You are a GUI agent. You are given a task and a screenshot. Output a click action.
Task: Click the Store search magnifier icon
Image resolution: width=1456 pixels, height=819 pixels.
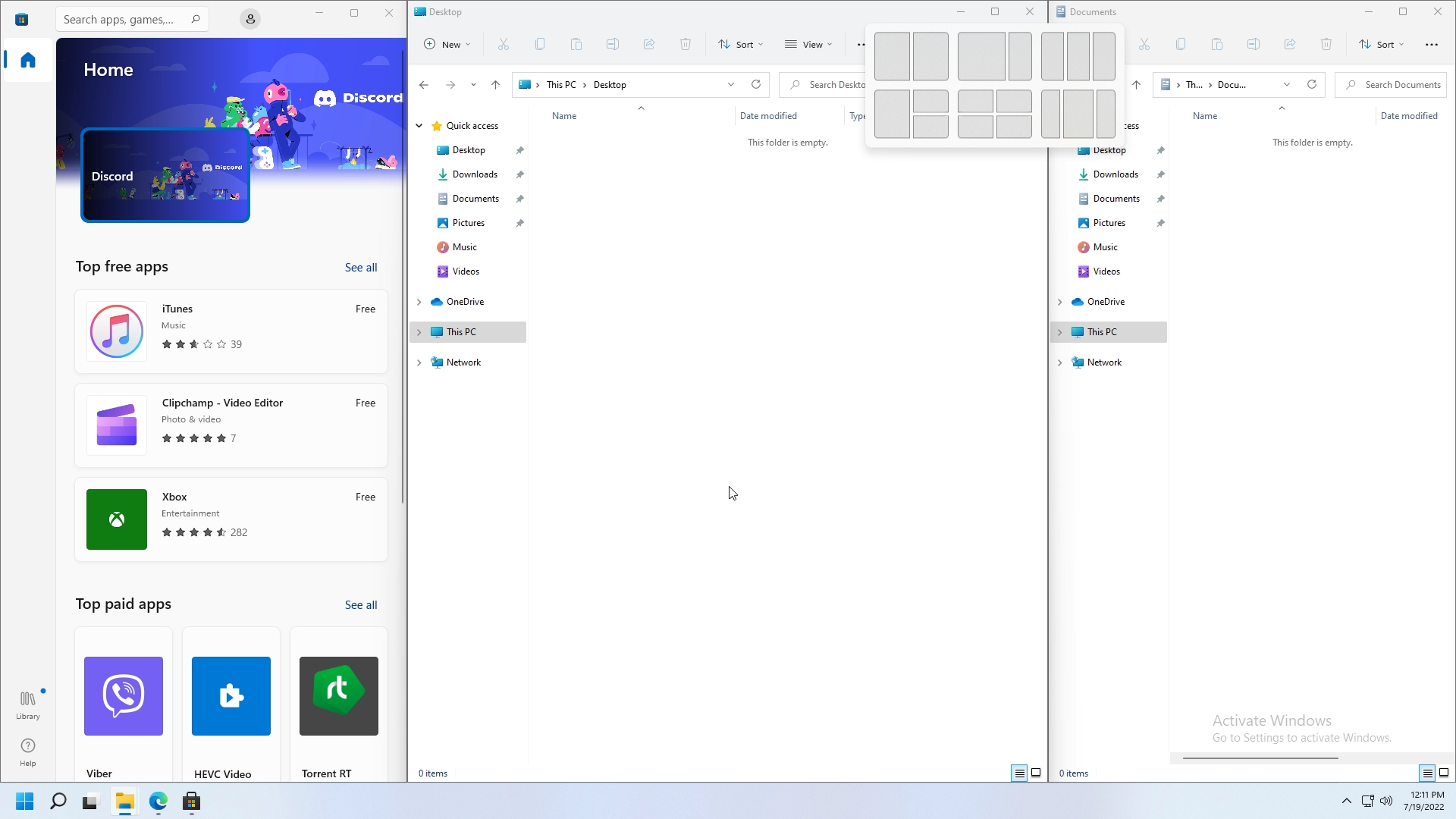click(196, 19)
